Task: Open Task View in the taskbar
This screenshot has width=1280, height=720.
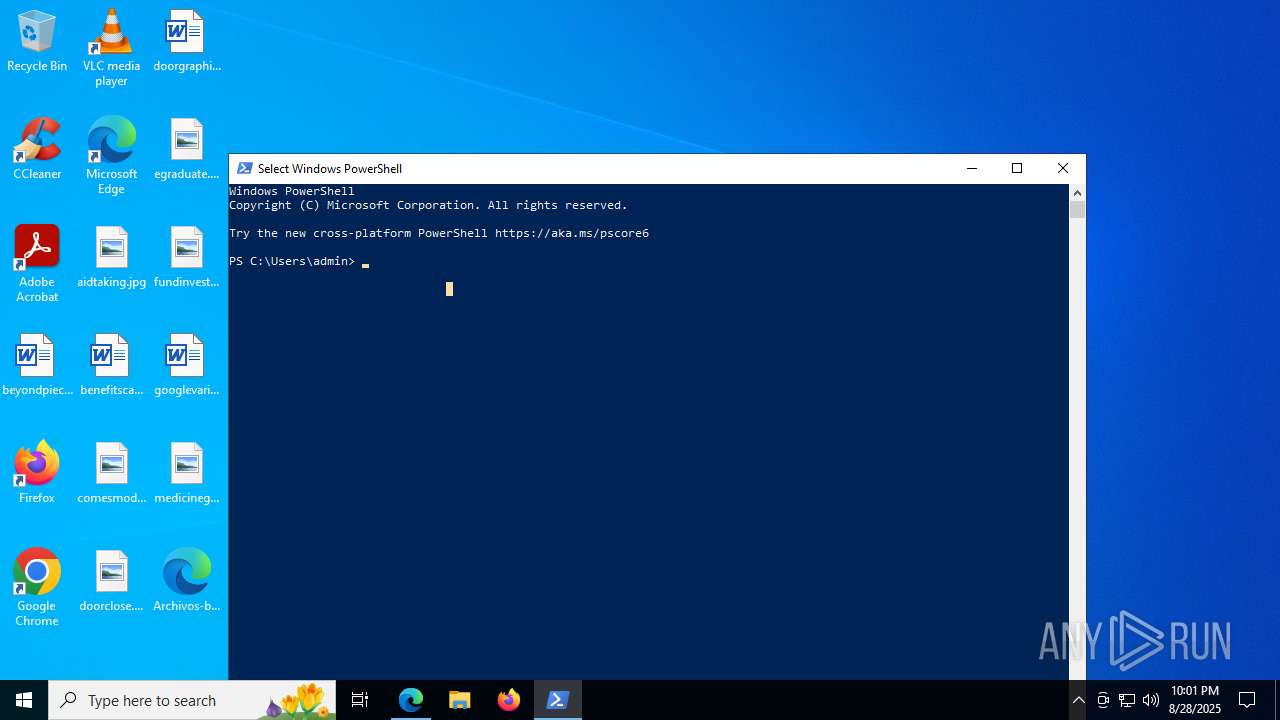Action: tap(360, 700)
